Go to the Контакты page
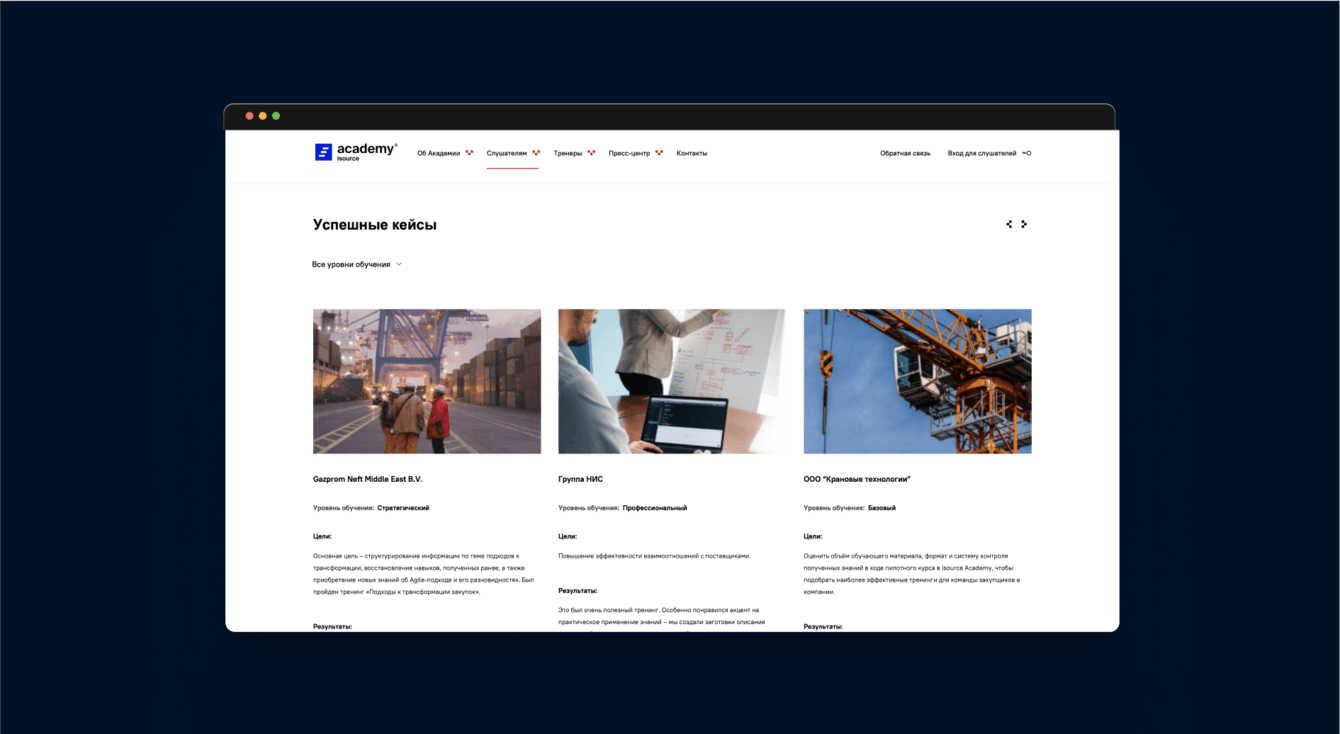 click(x=692, y=153)
